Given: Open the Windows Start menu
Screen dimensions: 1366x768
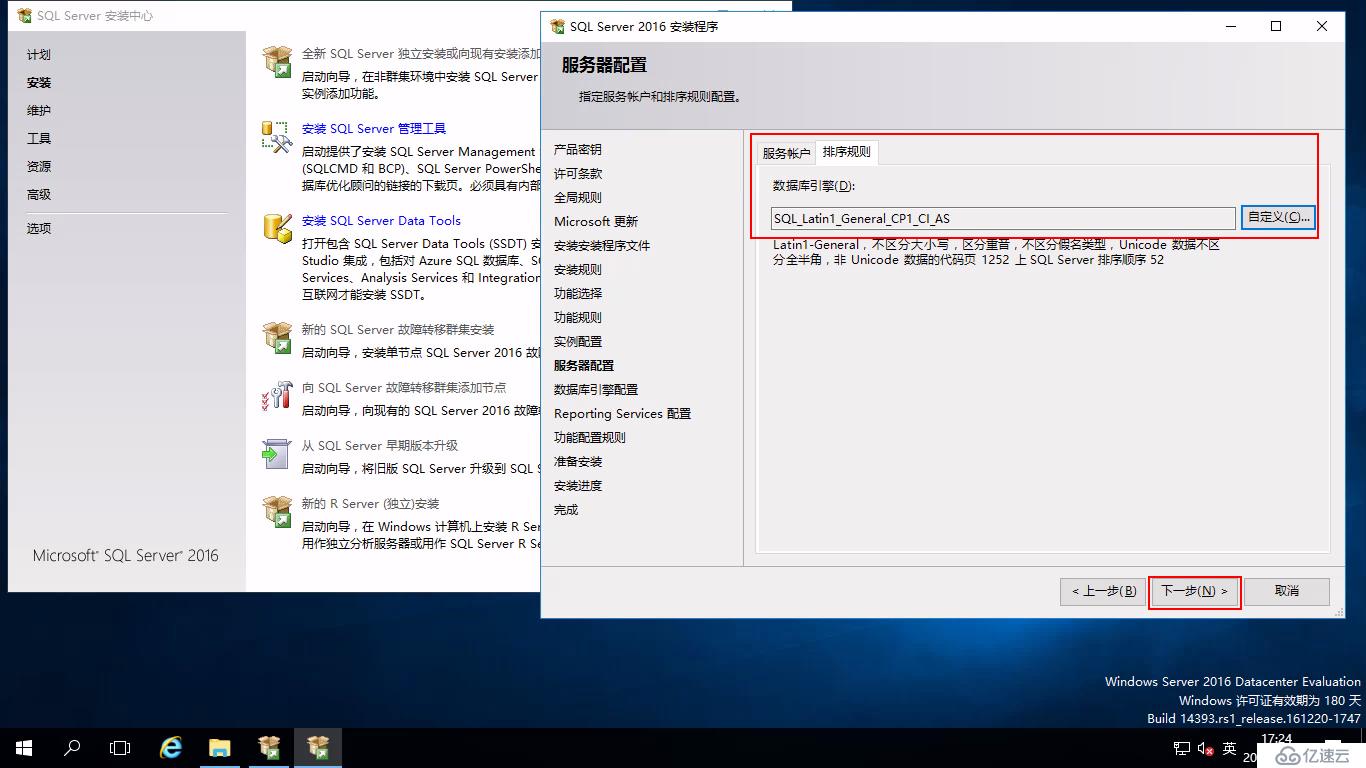Looking at the screenshot, I should (x=24, y=748).
